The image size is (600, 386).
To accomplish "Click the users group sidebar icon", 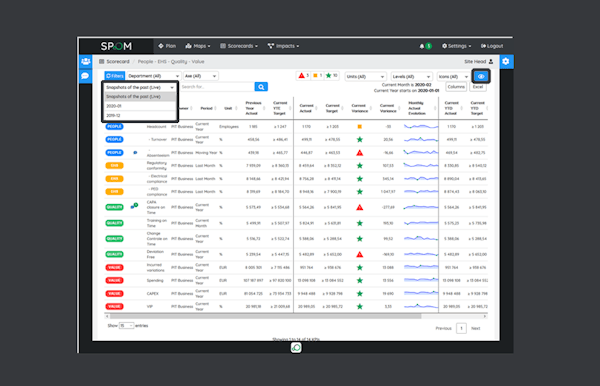I will 85,61.
